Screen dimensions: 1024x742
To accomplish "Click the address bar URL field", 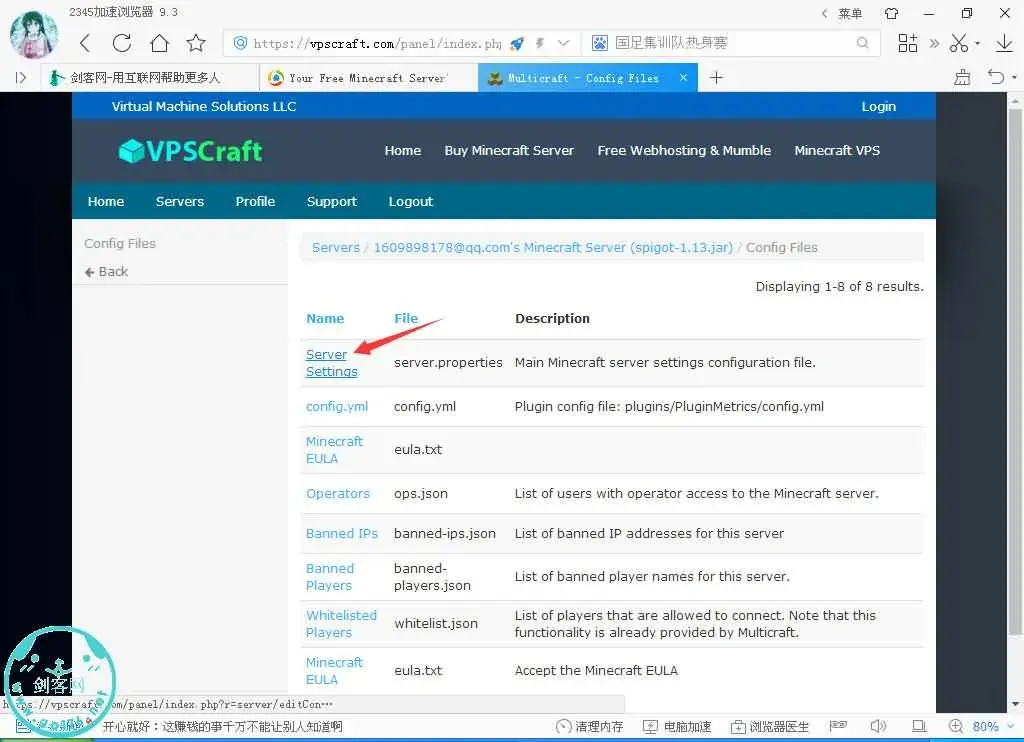I will tap(377, 43).
